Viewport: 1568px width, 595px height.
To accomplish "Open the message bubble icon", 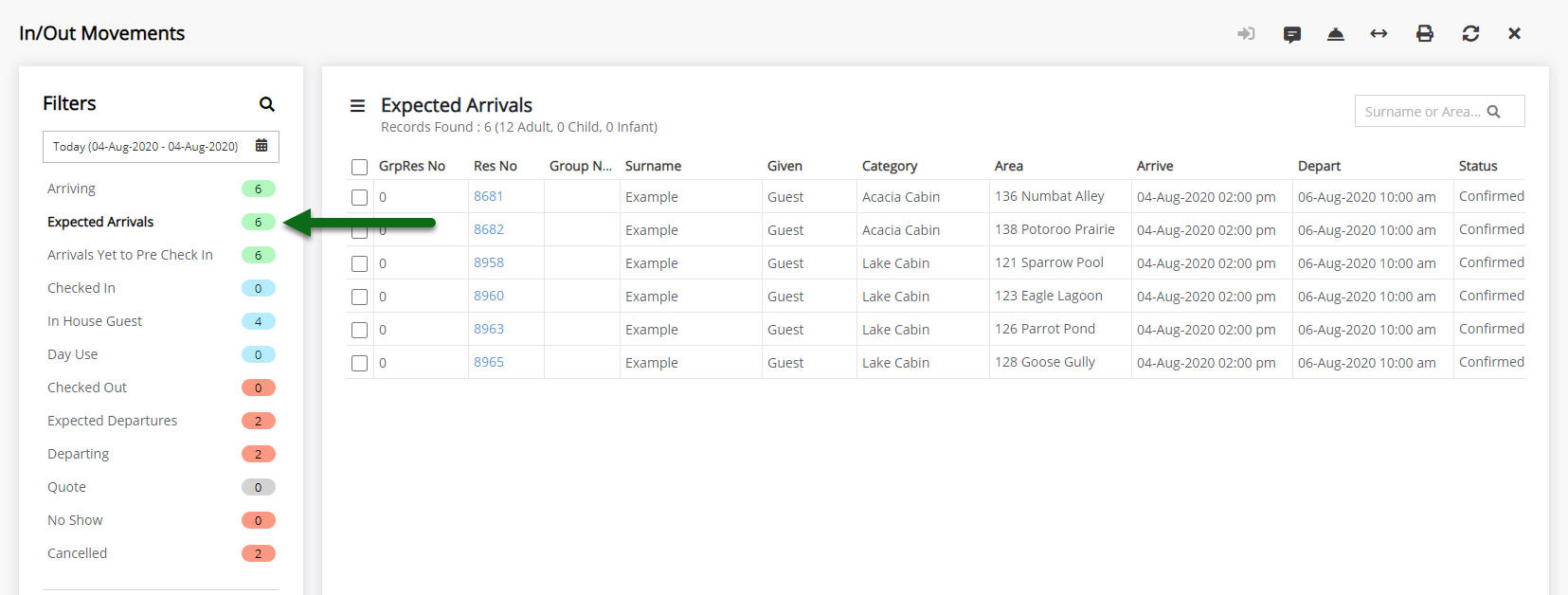I will pos(1291,34).
